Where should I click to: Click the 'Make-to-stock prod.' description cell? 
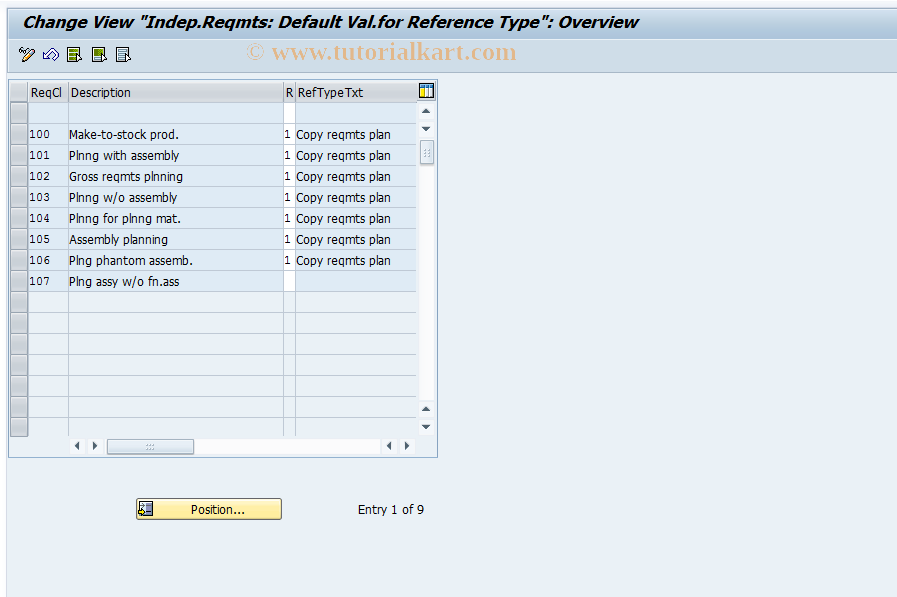(x=176, y=134)
